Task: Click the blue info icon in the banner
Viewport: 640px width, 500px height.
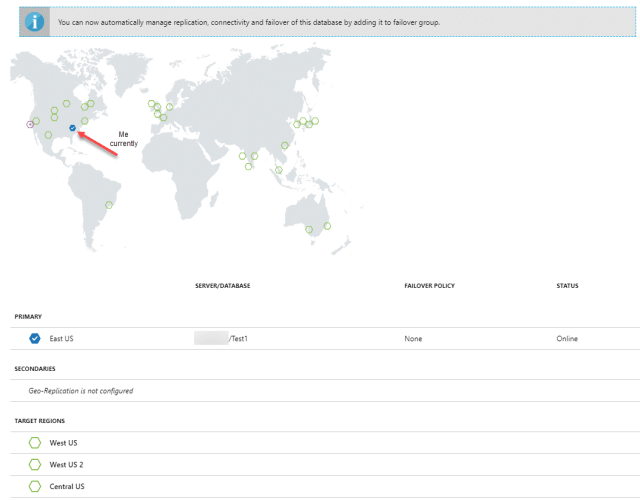Action: coord(35,22)
